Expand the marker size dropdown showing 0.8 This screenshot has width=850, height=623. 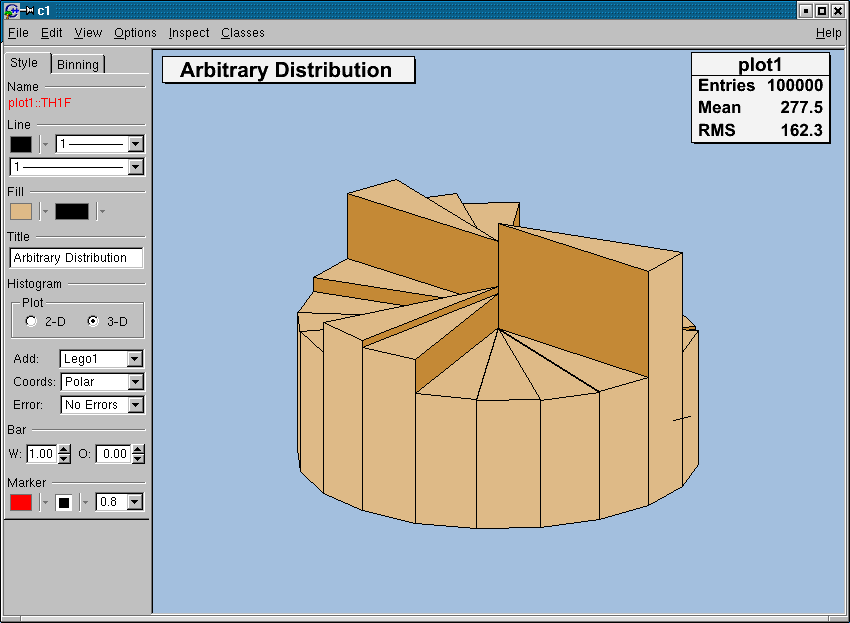[x=135, y=503]
